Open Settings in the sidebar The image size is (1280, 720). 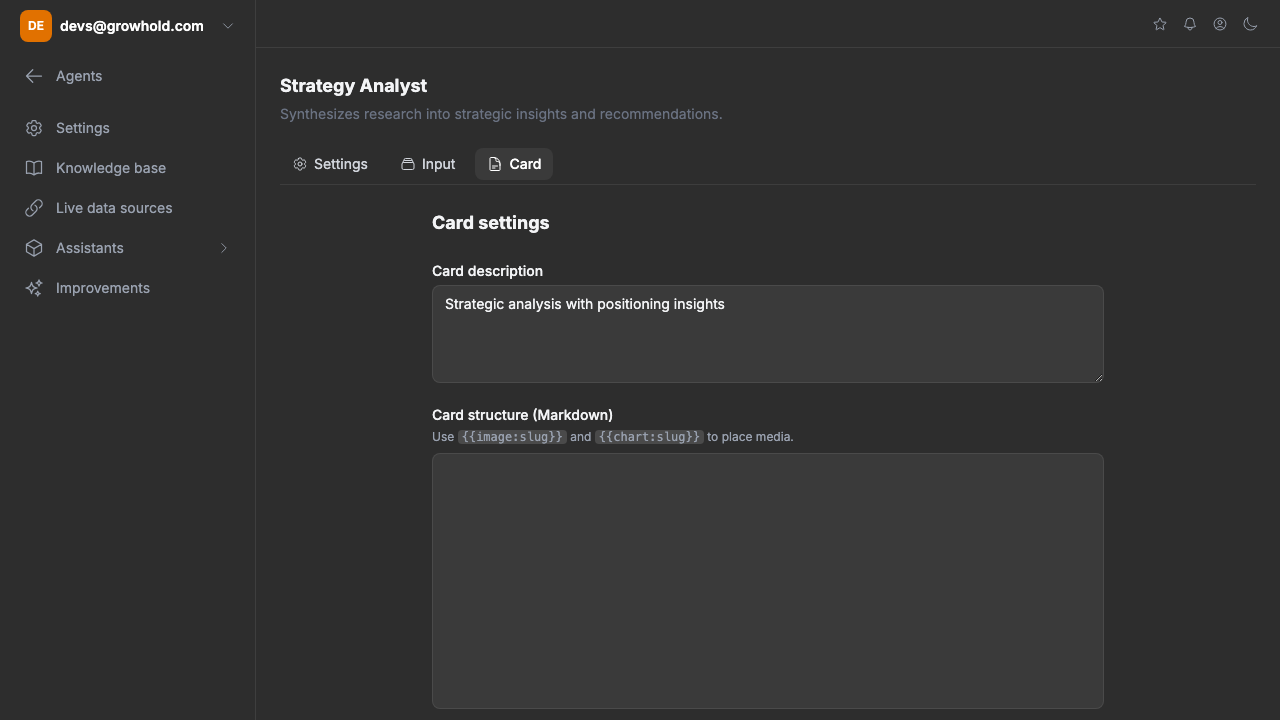point(82,128)
